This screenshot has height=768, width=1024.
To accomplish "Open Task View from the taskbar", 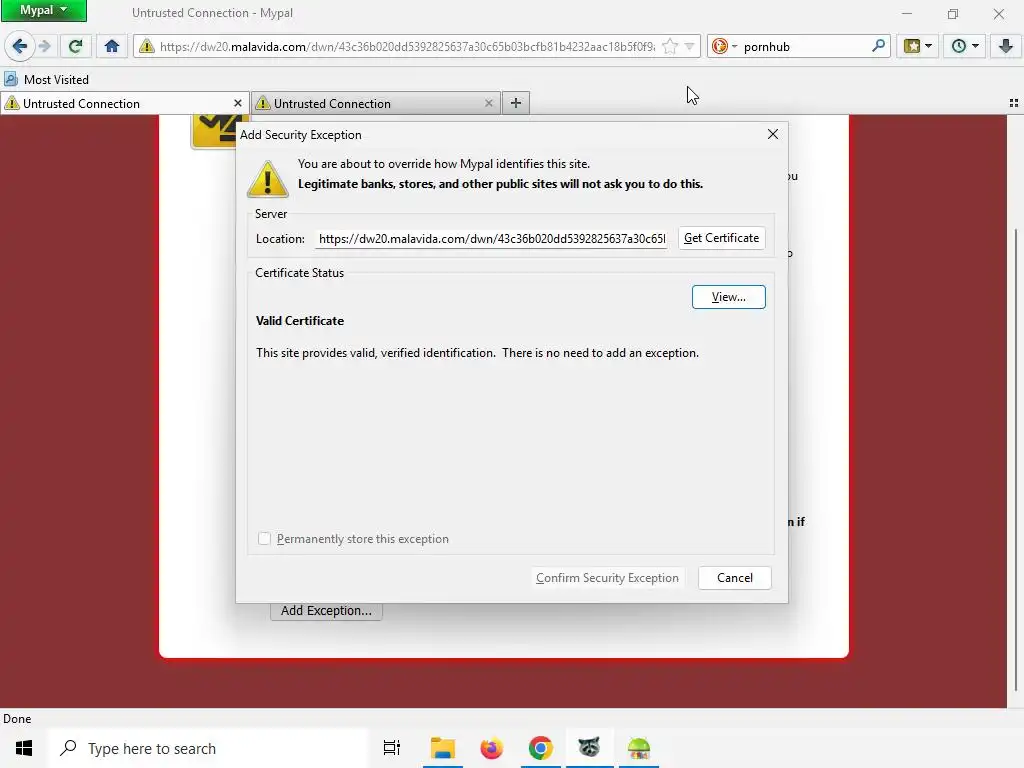I will pos(392,748).
